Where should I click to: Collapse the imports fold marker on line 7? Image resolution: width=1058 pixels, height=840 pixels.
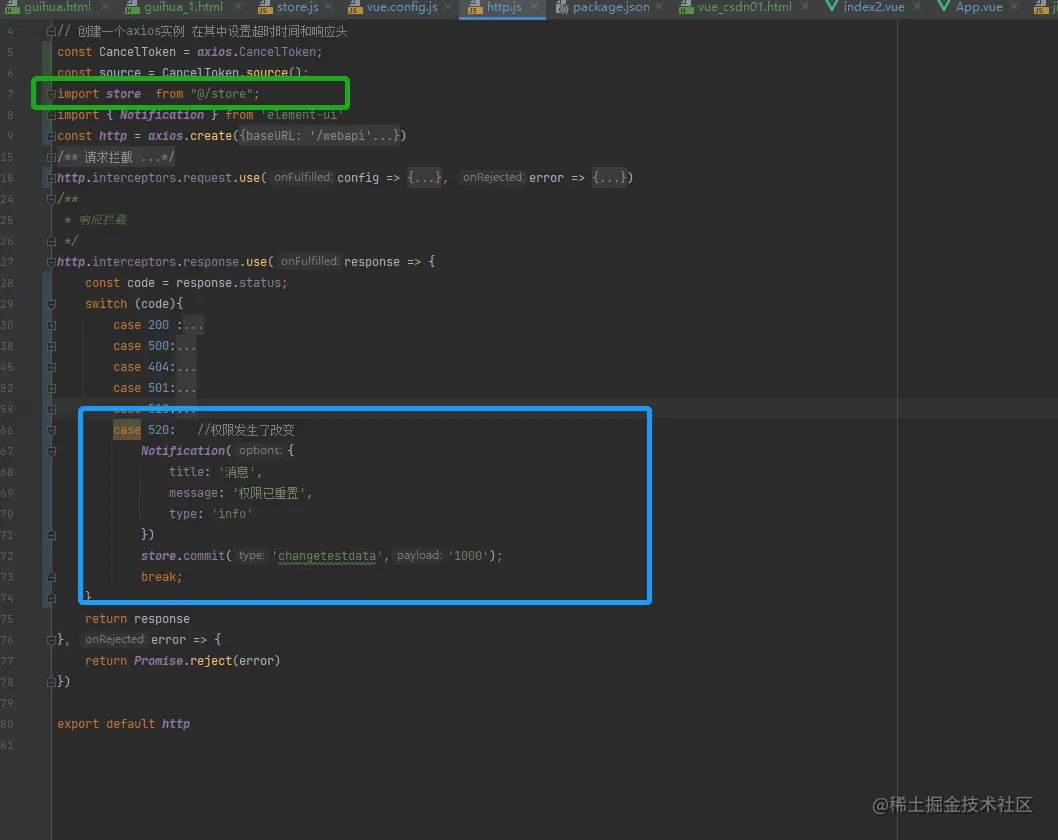[51, 94]
